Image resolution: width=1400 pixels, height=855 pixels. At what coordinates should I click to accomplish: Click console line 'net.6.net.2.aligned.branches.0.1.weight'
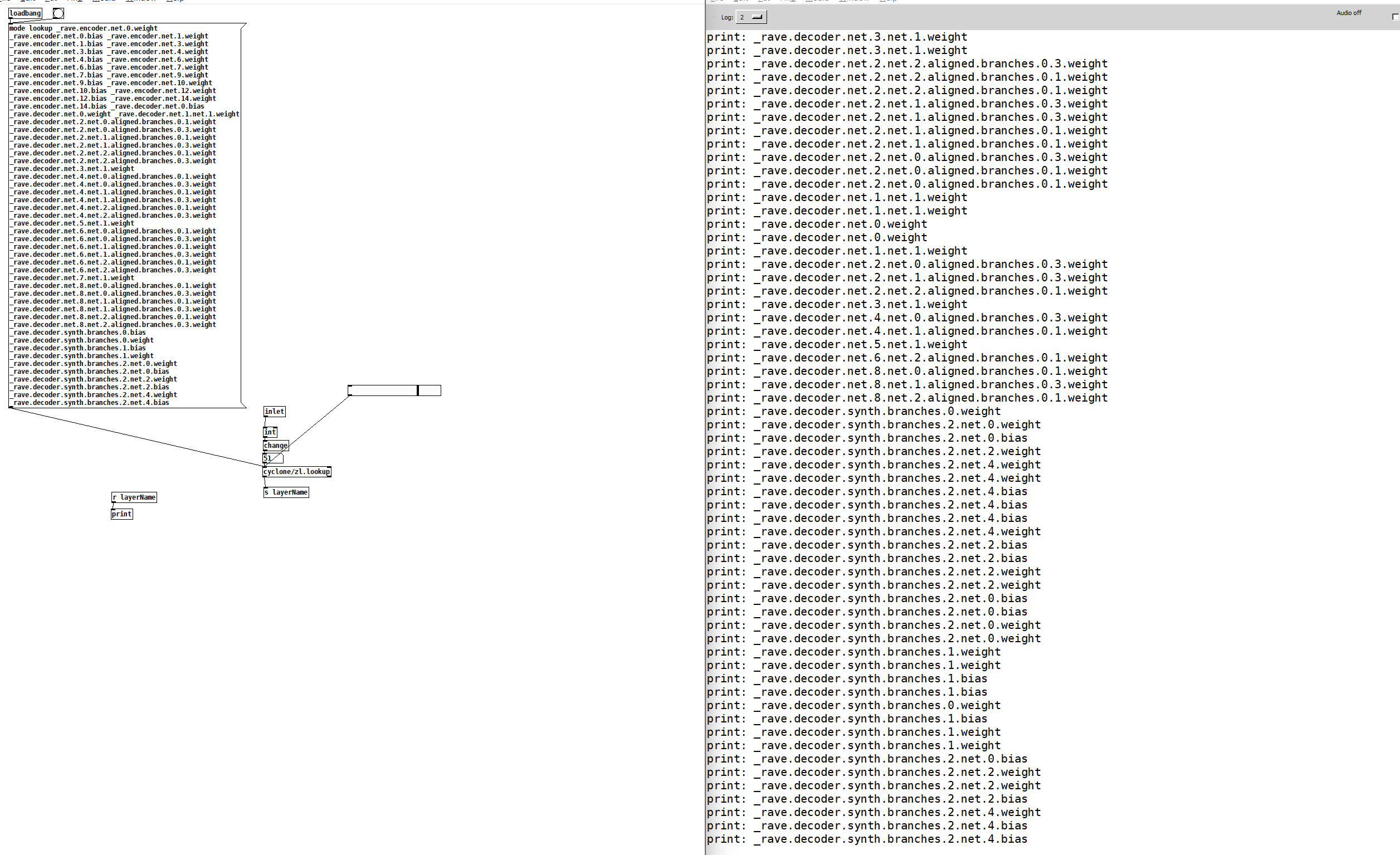(x=908, y=358)
